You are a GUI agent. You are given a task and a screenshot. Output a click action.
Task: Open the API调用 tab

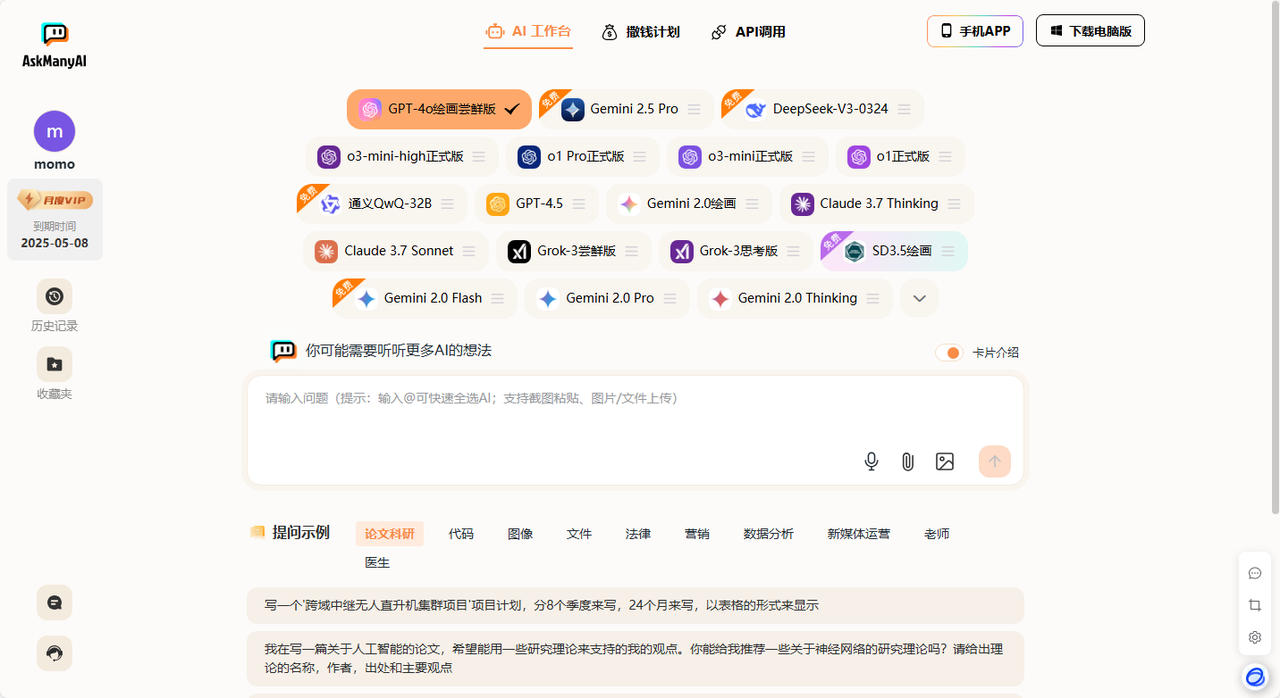click(748, 32)
